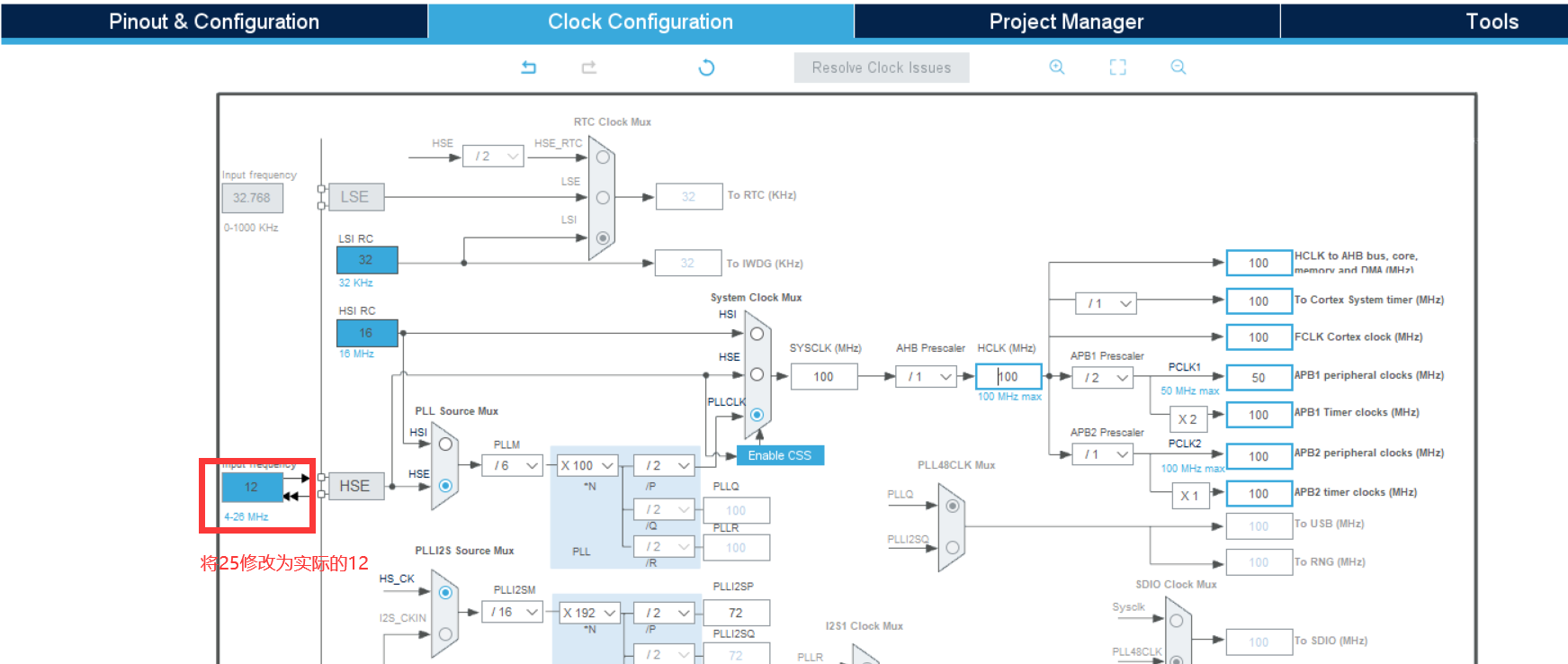Click the HCLK (MHz) value field
The height and width of the screenshot is (664, 1568).
1008,377
